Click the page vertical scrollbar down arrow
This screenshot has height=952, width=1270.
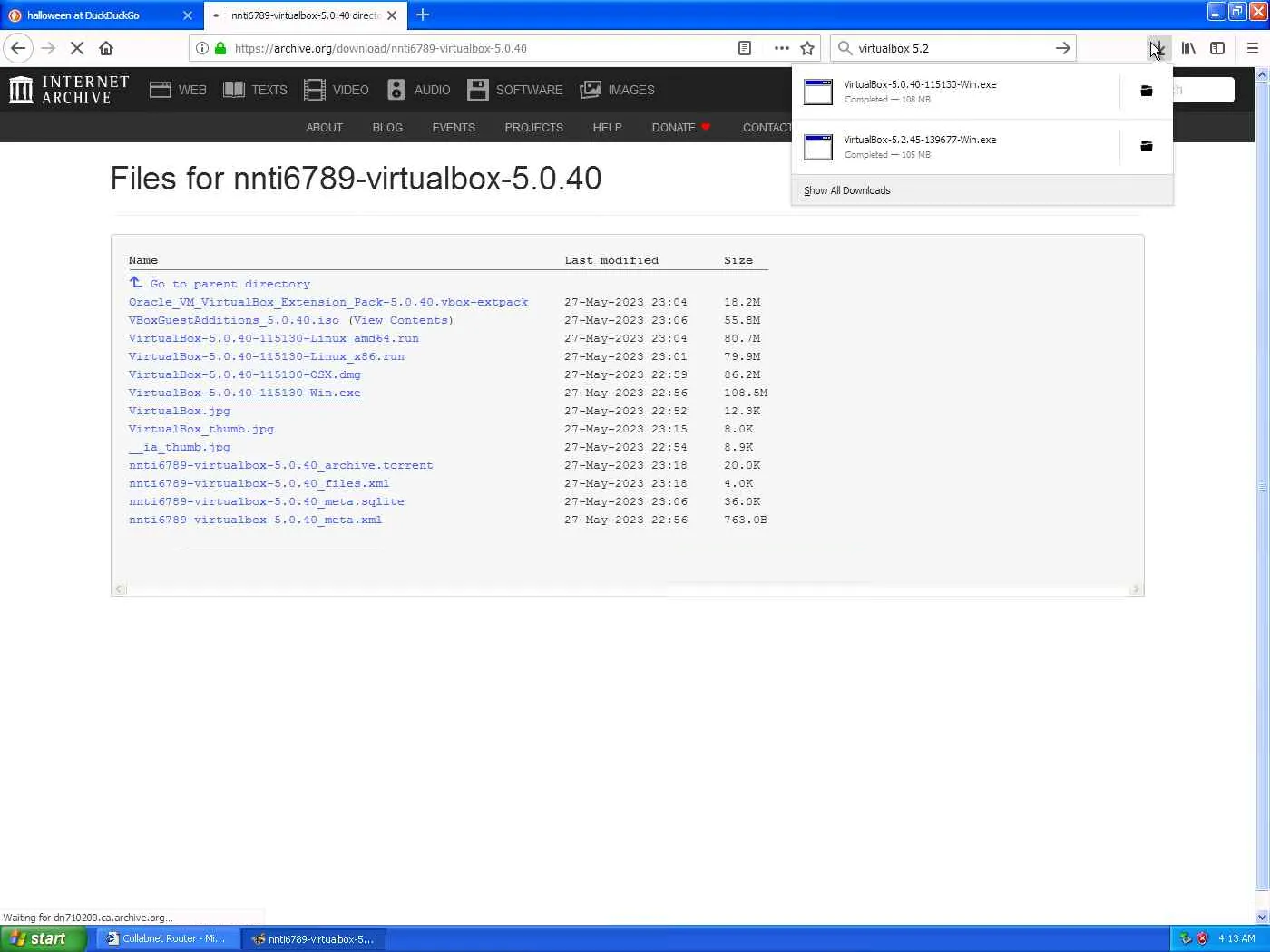click(x=1262, y=917)
